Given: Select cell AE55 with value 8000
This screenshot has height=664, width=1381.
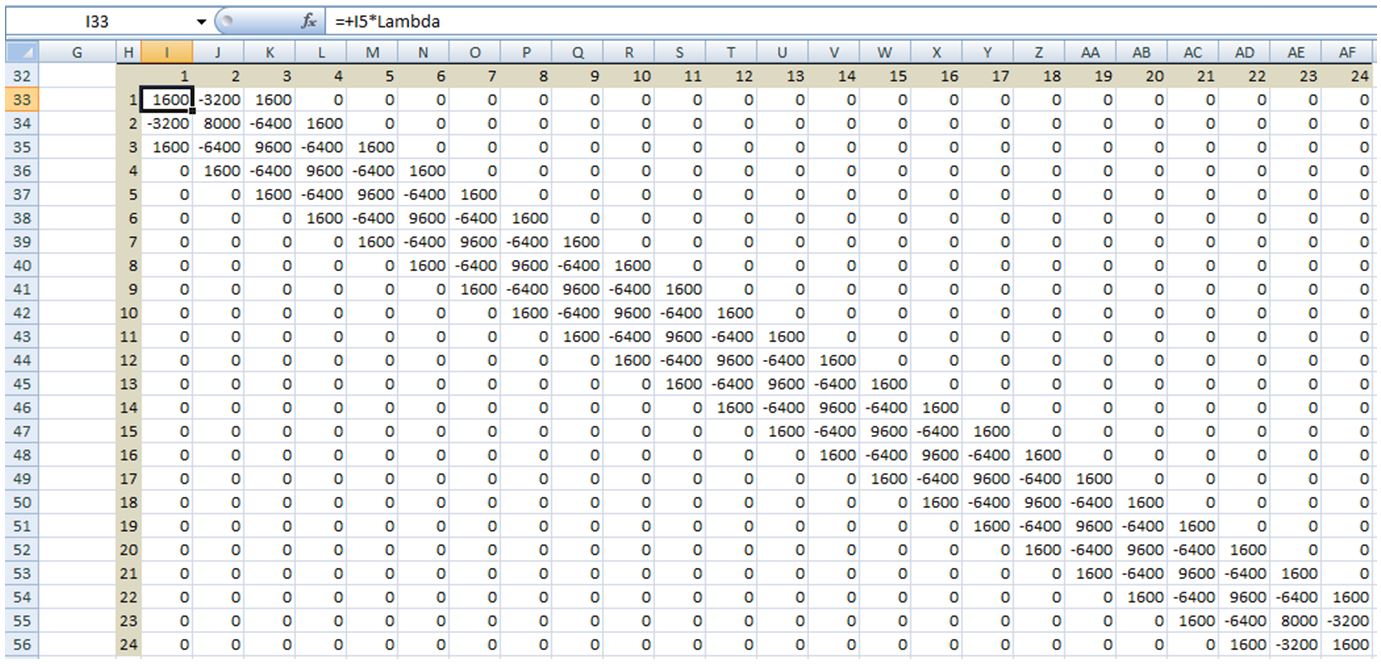Looking at the screenshot, I should tap(1296, 622).
